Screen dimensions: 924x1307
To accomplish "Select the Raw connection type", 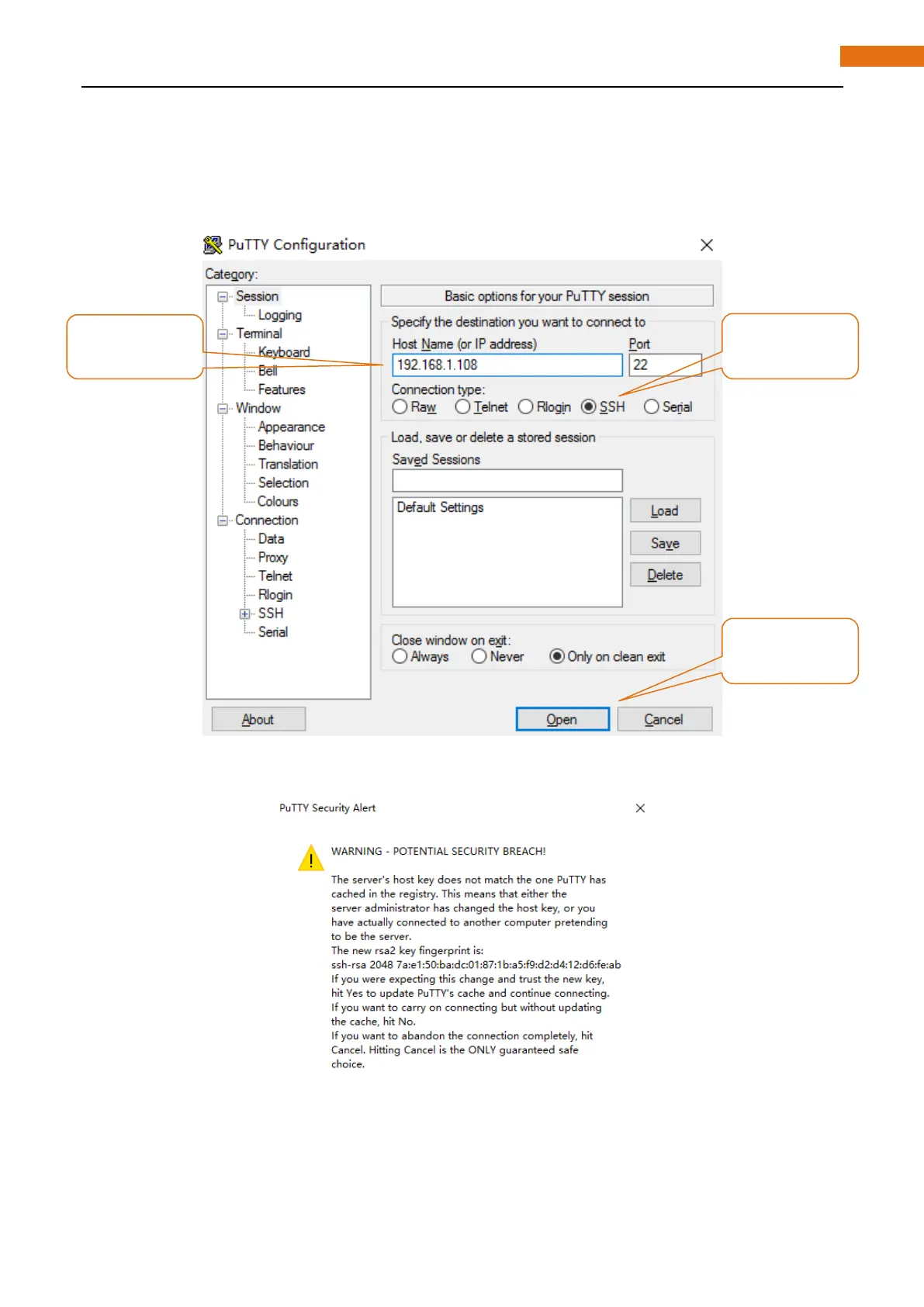I will tap(414, 407).
